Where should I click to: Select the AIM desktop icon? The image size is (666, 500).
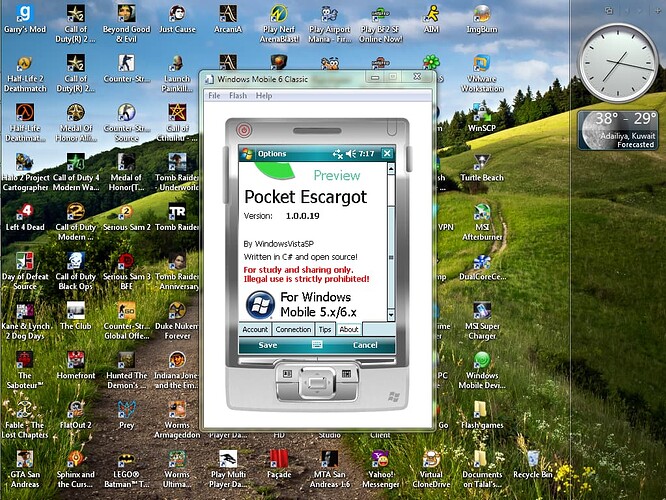(431, 19)
